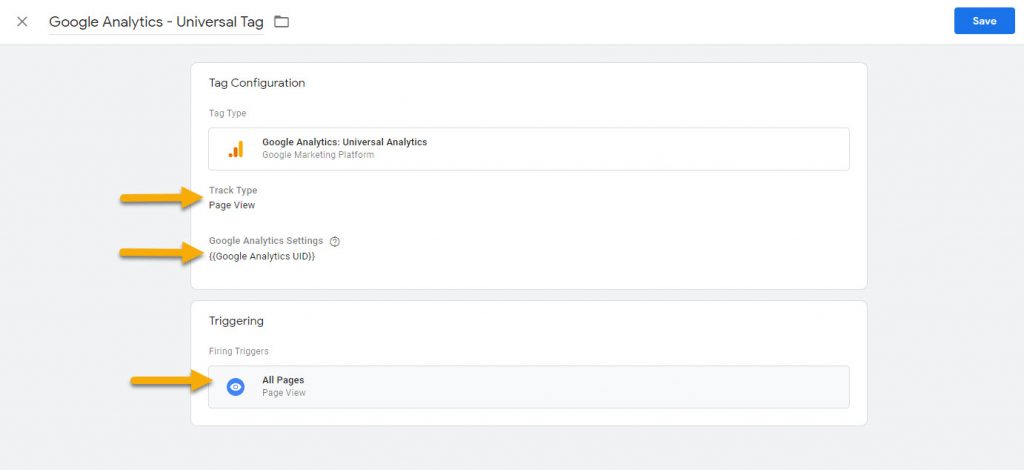Click the Google Analytics Settings label
The image size is (1024, 470).
click(266, 241)
